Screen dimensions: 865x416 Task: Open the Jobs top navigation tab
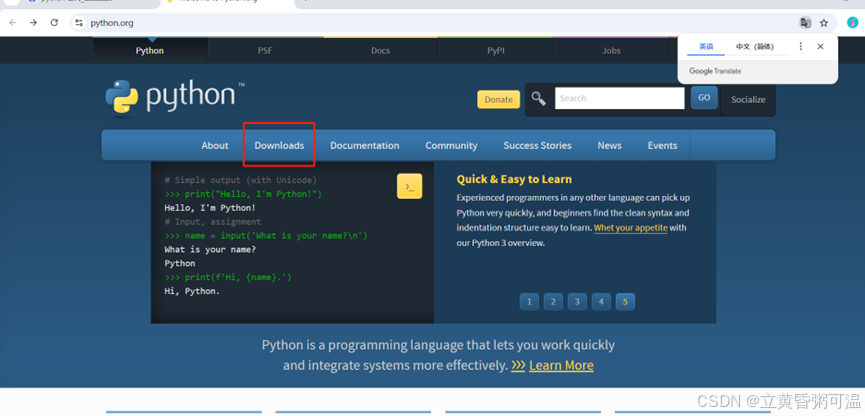tap(611, 51)
